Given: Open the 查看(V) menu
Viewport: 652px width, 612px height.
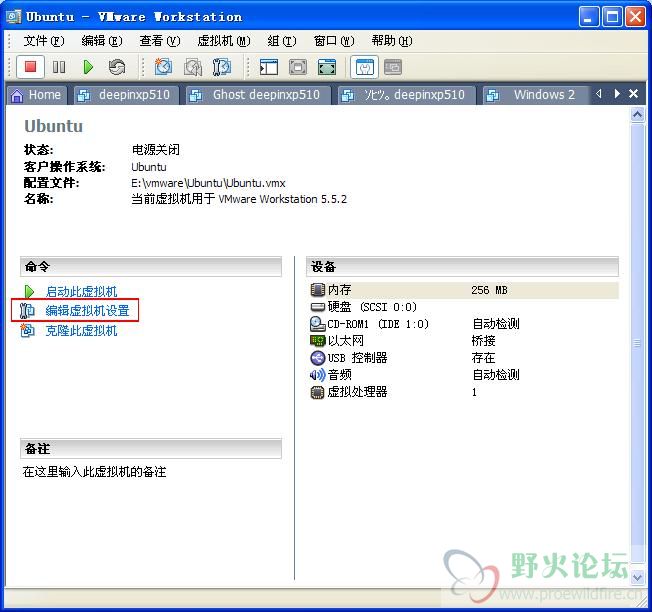Looking at the screenshot, I should [x=160, y=41].
